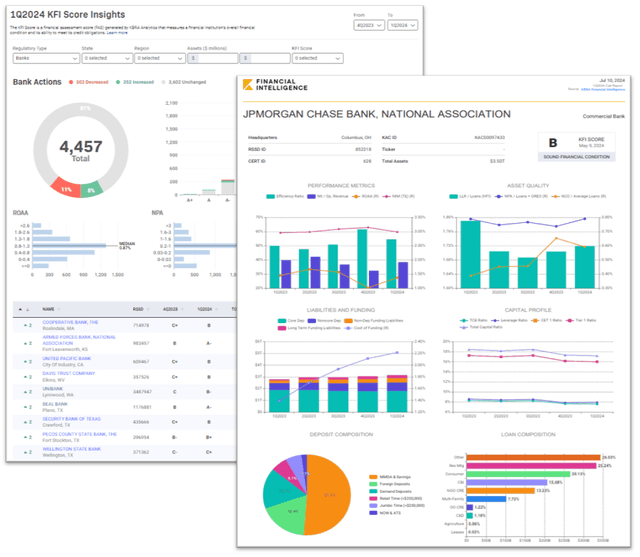
Task: Click the maximum Assets input field
Action: (x=264, y=58)
